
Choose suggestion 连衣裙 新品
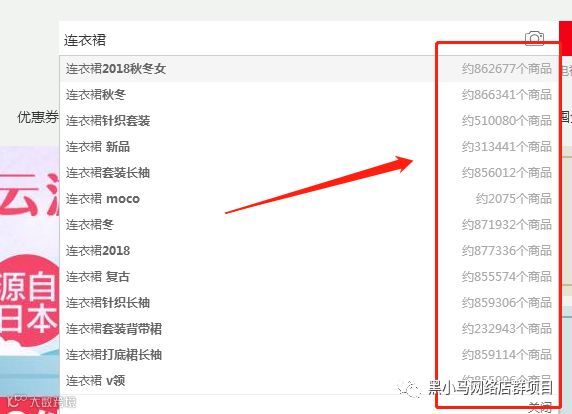309,147
